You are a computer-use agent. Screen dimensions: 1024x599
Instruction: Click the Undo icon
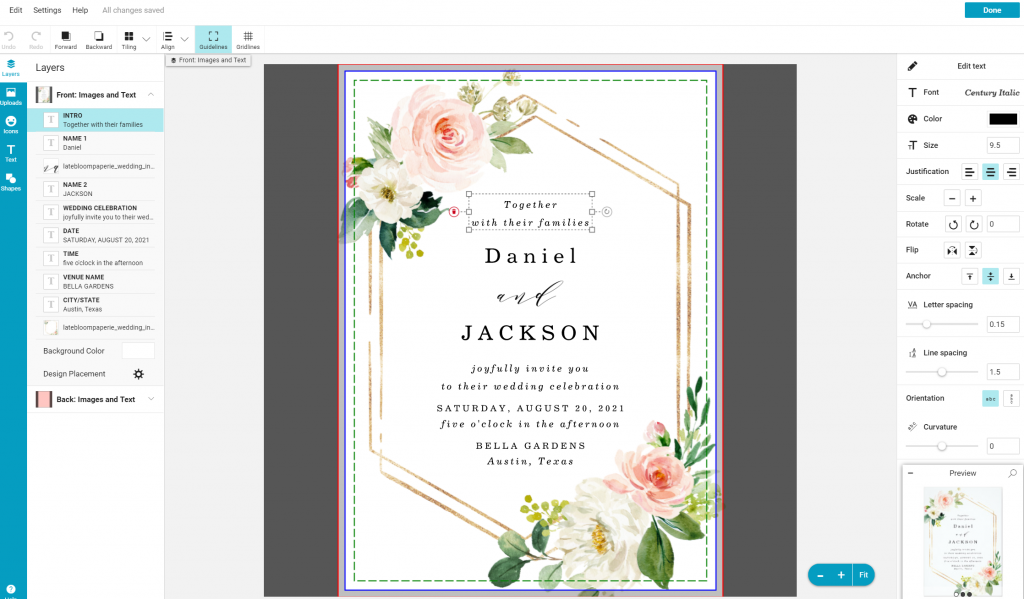click(8, 37)
